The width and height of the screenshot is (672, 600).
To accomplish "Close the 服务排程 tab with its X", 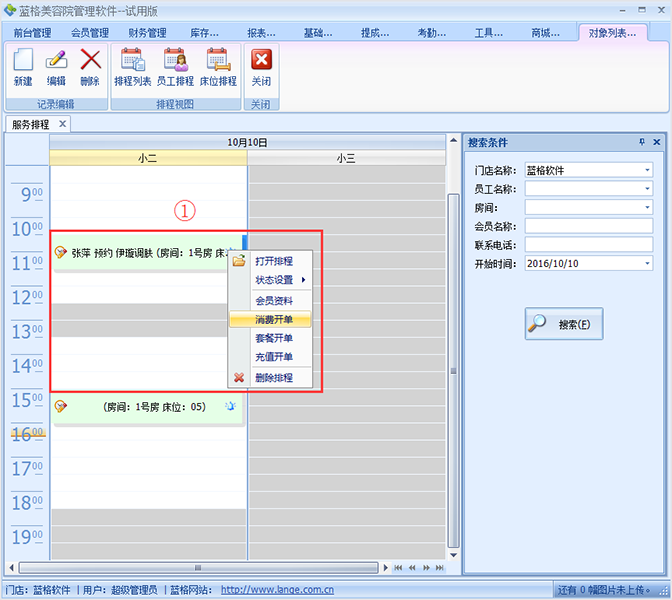I will [x=63, y=124].
